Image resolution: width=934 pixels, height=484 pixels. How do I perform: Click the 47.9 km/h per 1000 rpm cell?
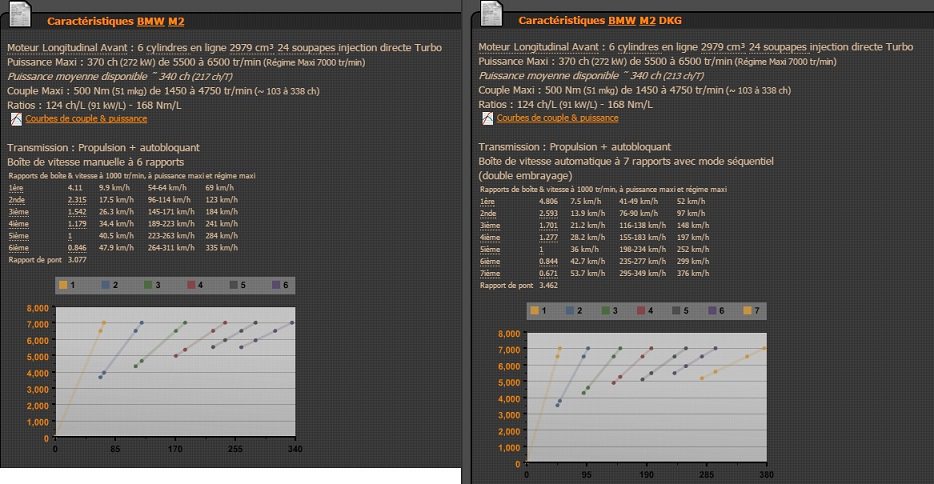117,248
